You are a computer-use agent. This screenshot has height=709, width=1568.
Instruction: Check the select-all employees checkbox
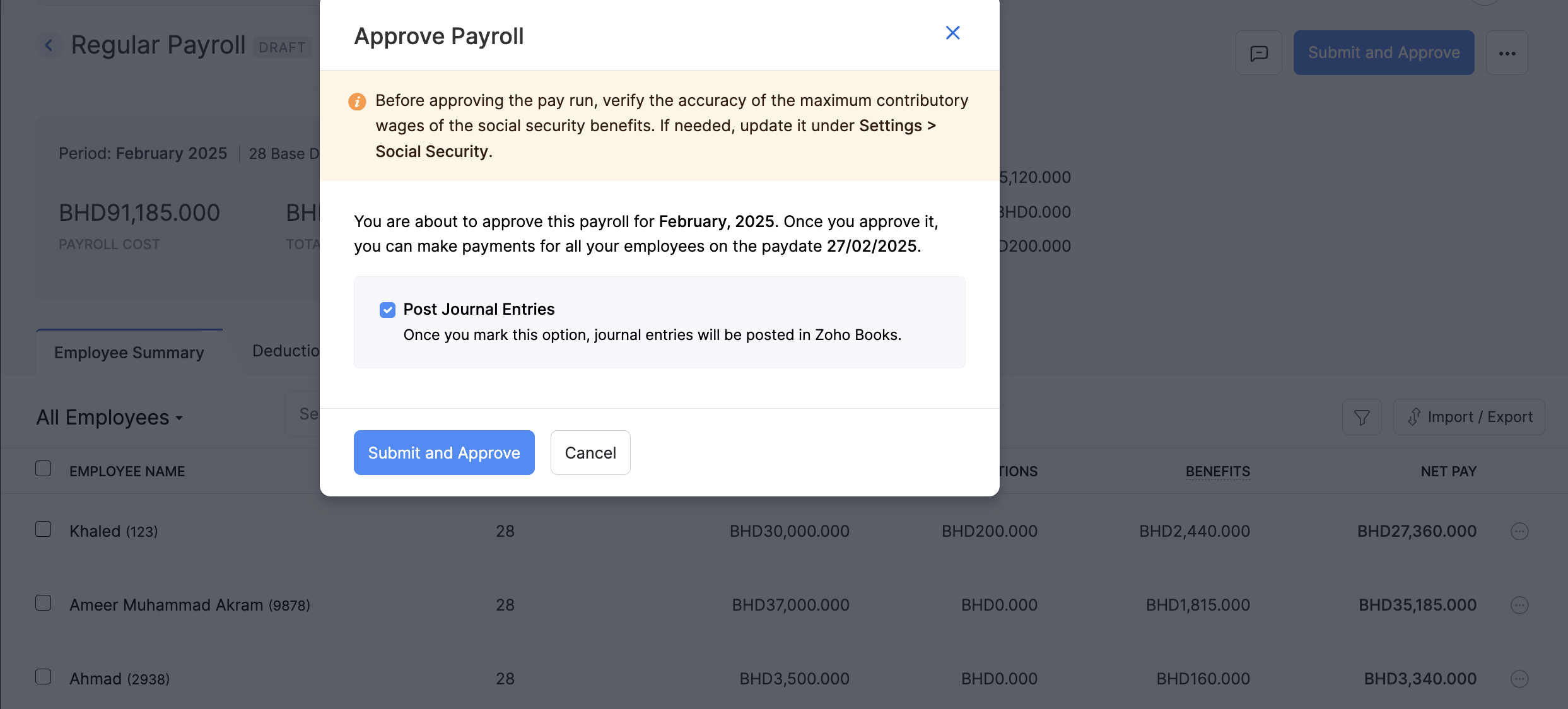point(42,467)
